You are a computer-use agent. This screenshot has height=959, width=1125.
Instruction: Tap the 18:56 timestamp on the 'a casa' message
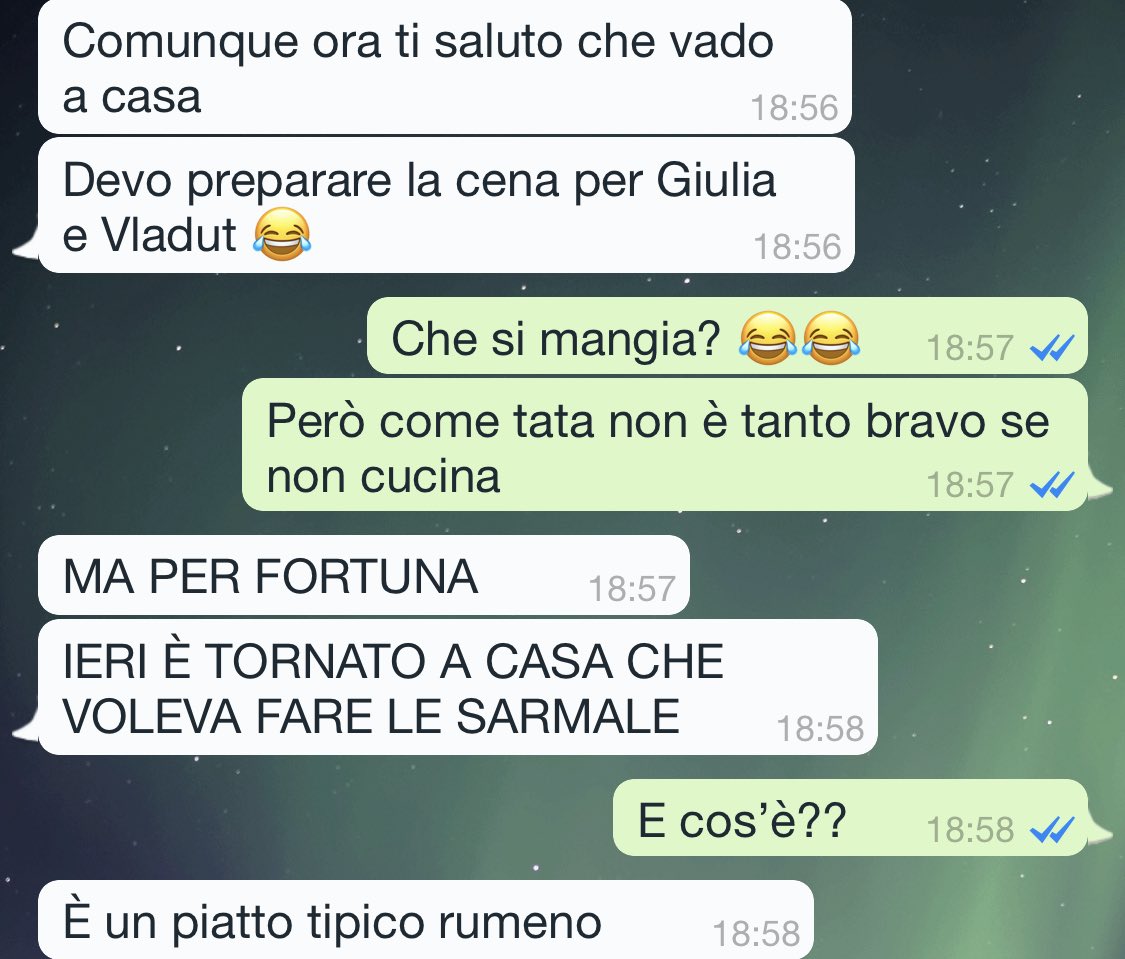[794, 108]
